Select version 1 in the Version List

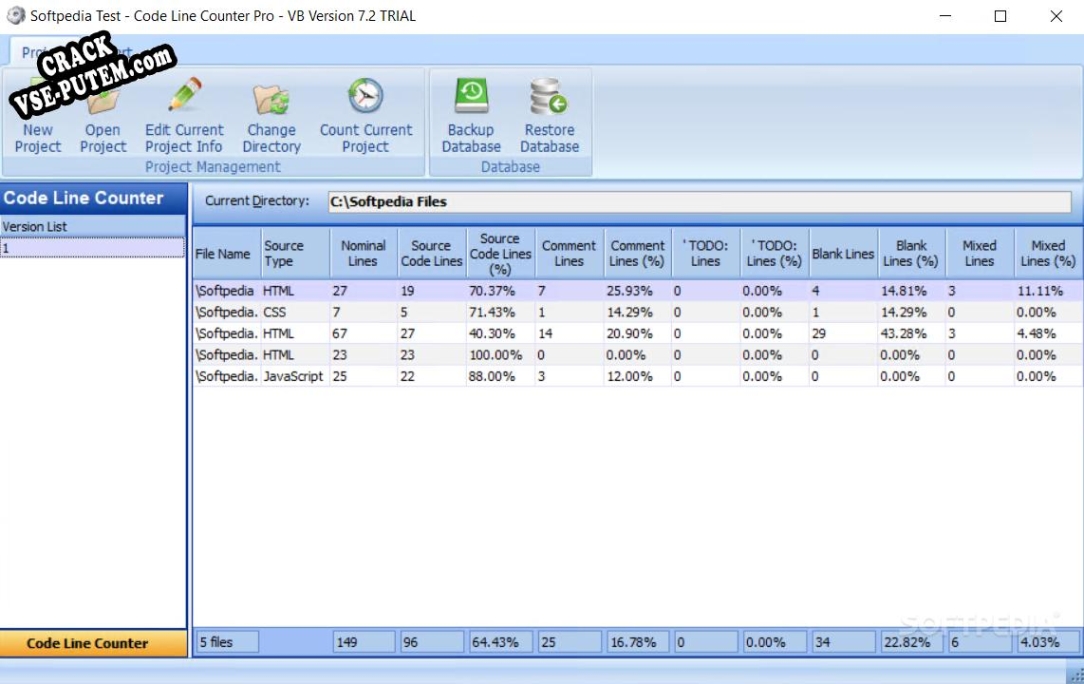coord(93,248)
